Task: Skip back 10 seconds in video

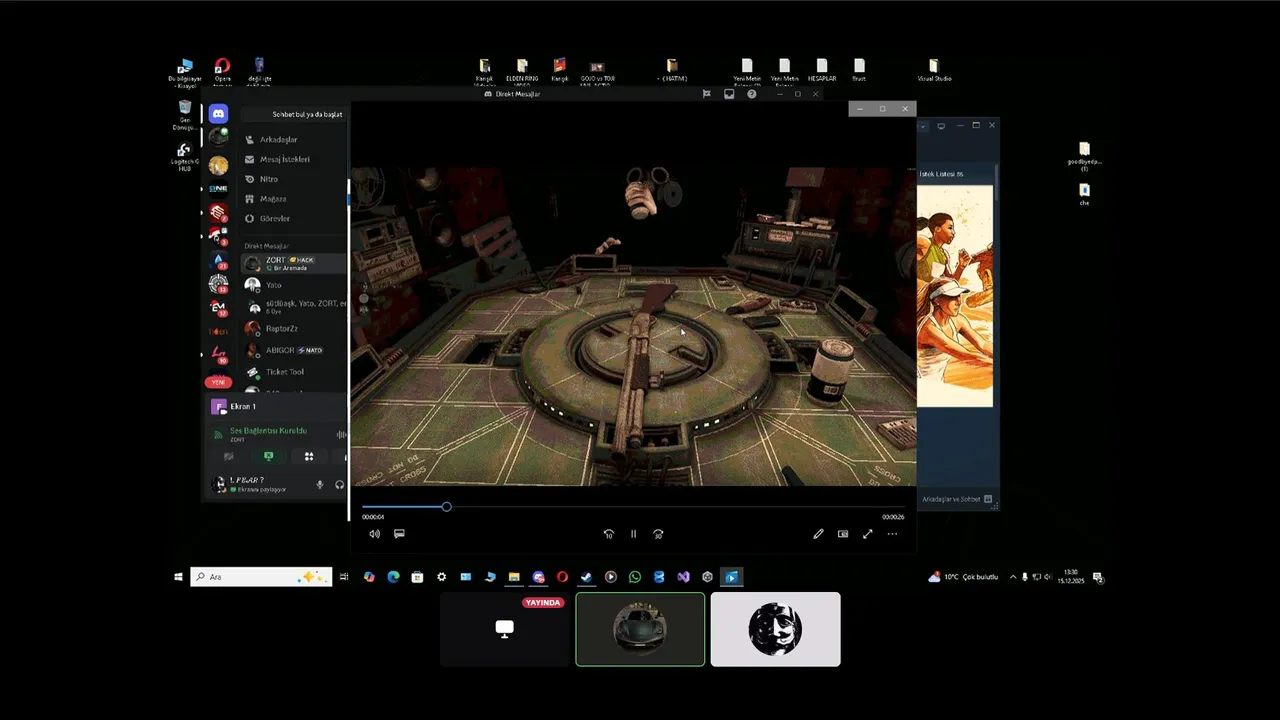Action: (x=608, y=534)
